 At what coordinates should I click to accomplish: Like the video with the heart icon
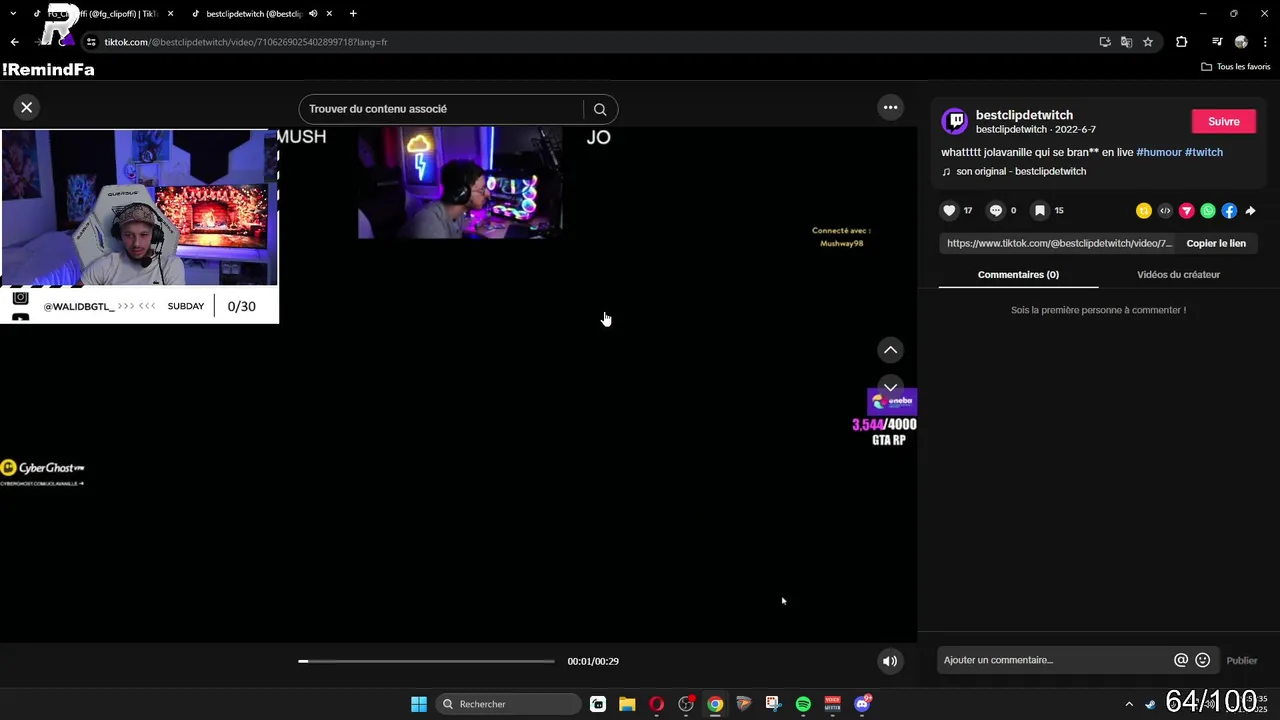coord(949,211)
